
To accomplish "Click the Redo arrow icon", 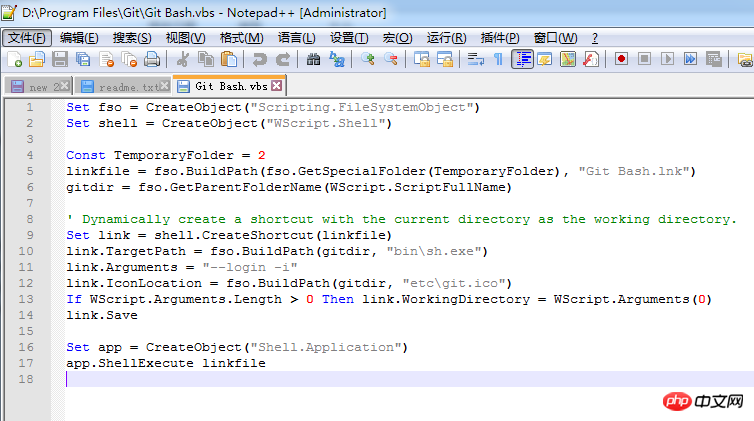I will click(x=283, y=60).
